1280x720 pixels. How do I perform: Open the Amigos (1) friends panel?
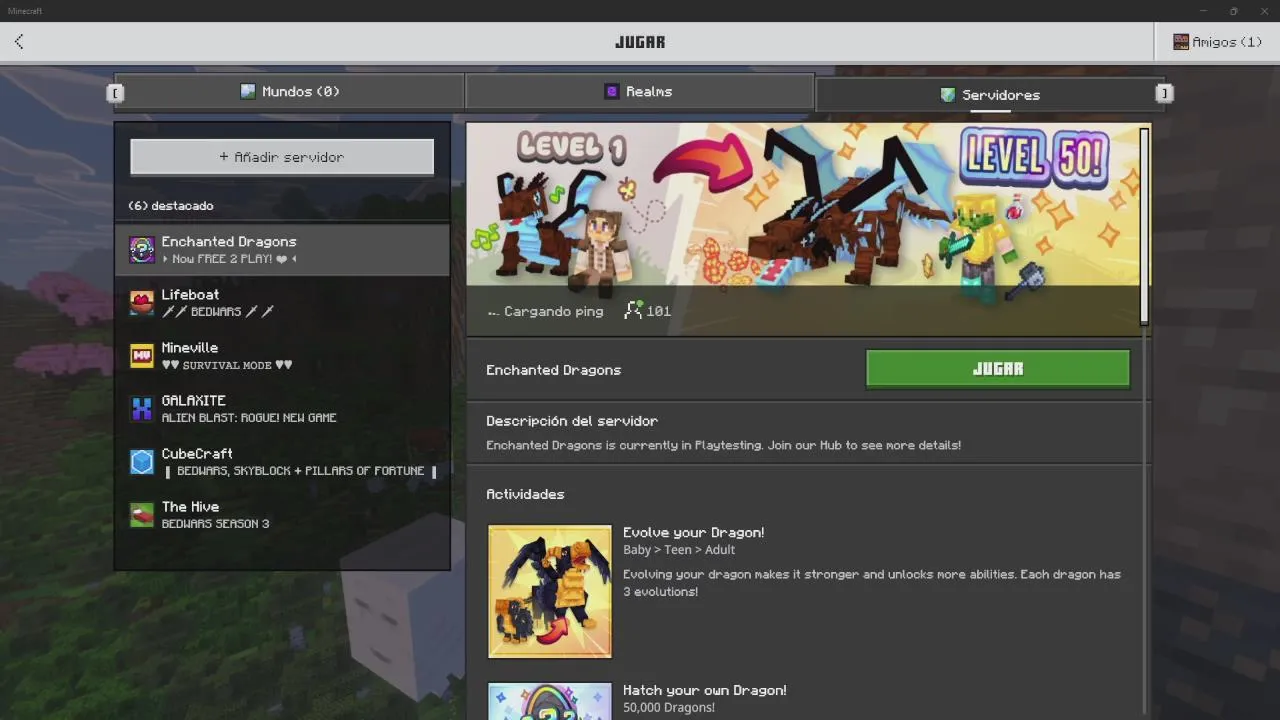(1217, 42)
